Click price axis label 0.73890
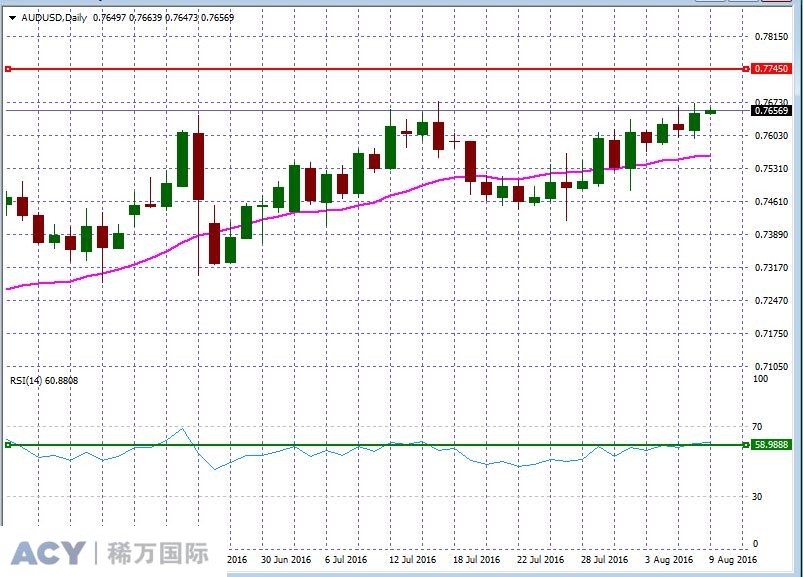The height and width of the screenshot is (577, 803). point(771,234)
